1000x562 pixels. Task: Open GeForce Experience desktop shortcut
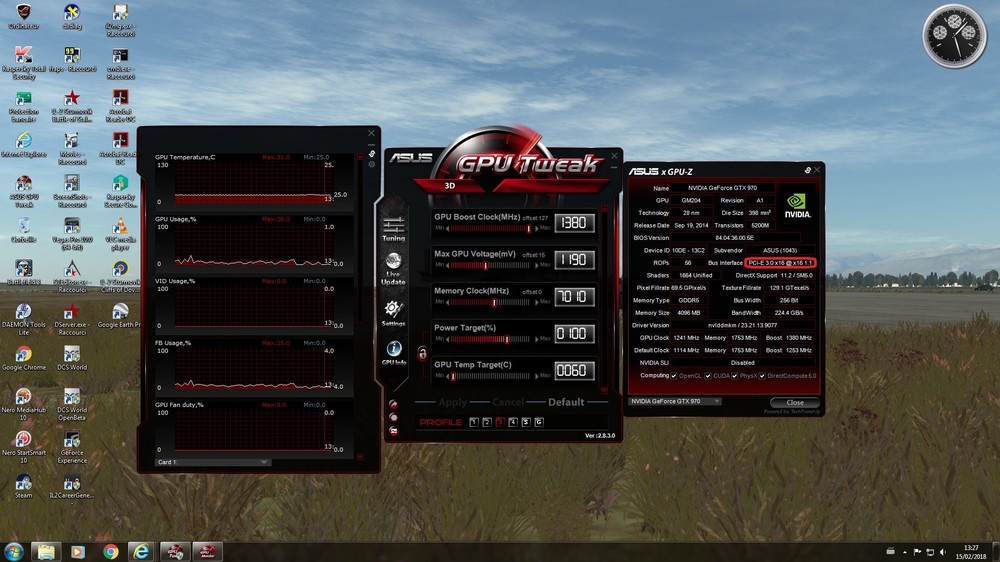[71, 447]
